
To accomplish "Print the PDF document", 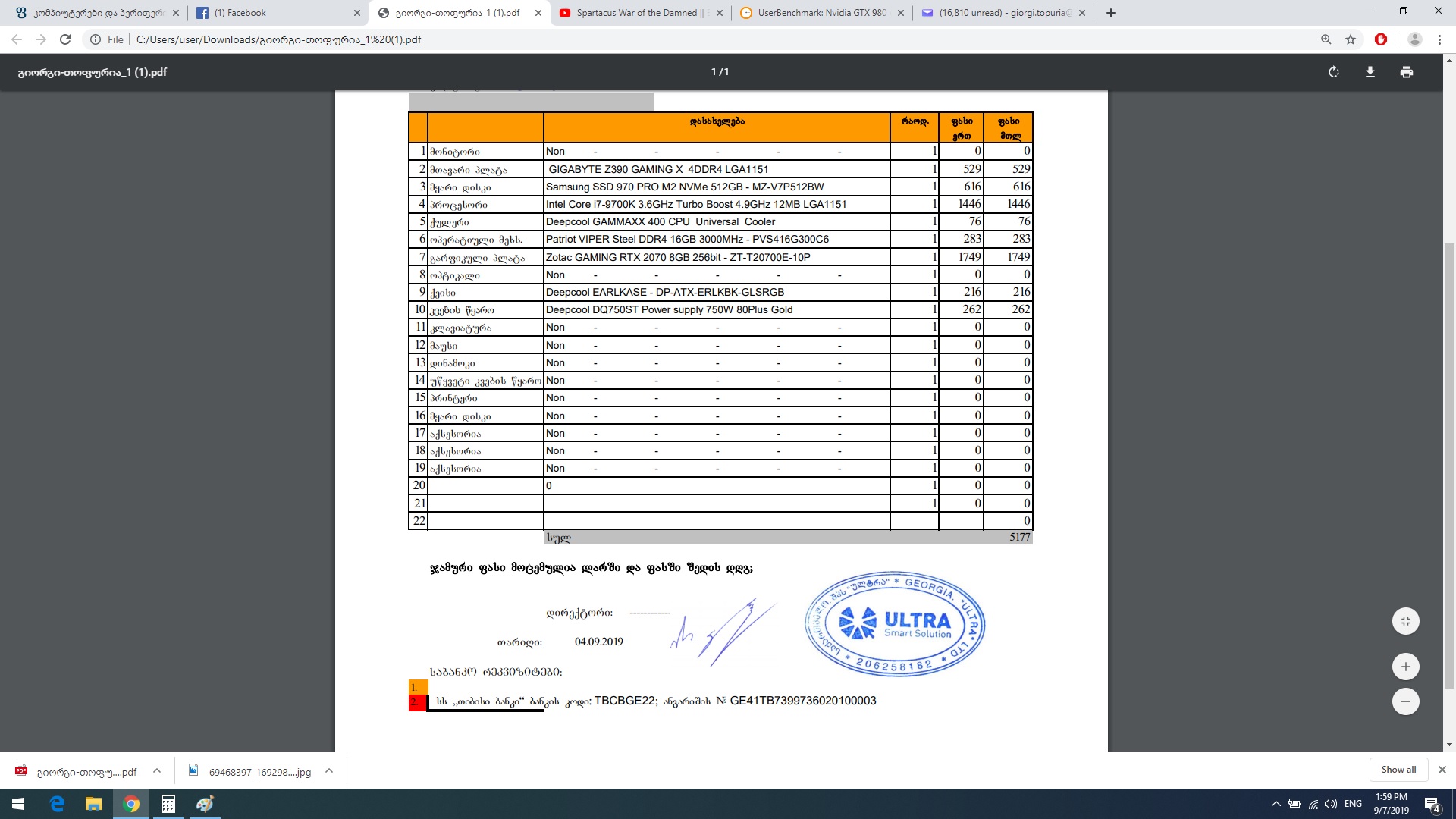I will point(1407,72).
